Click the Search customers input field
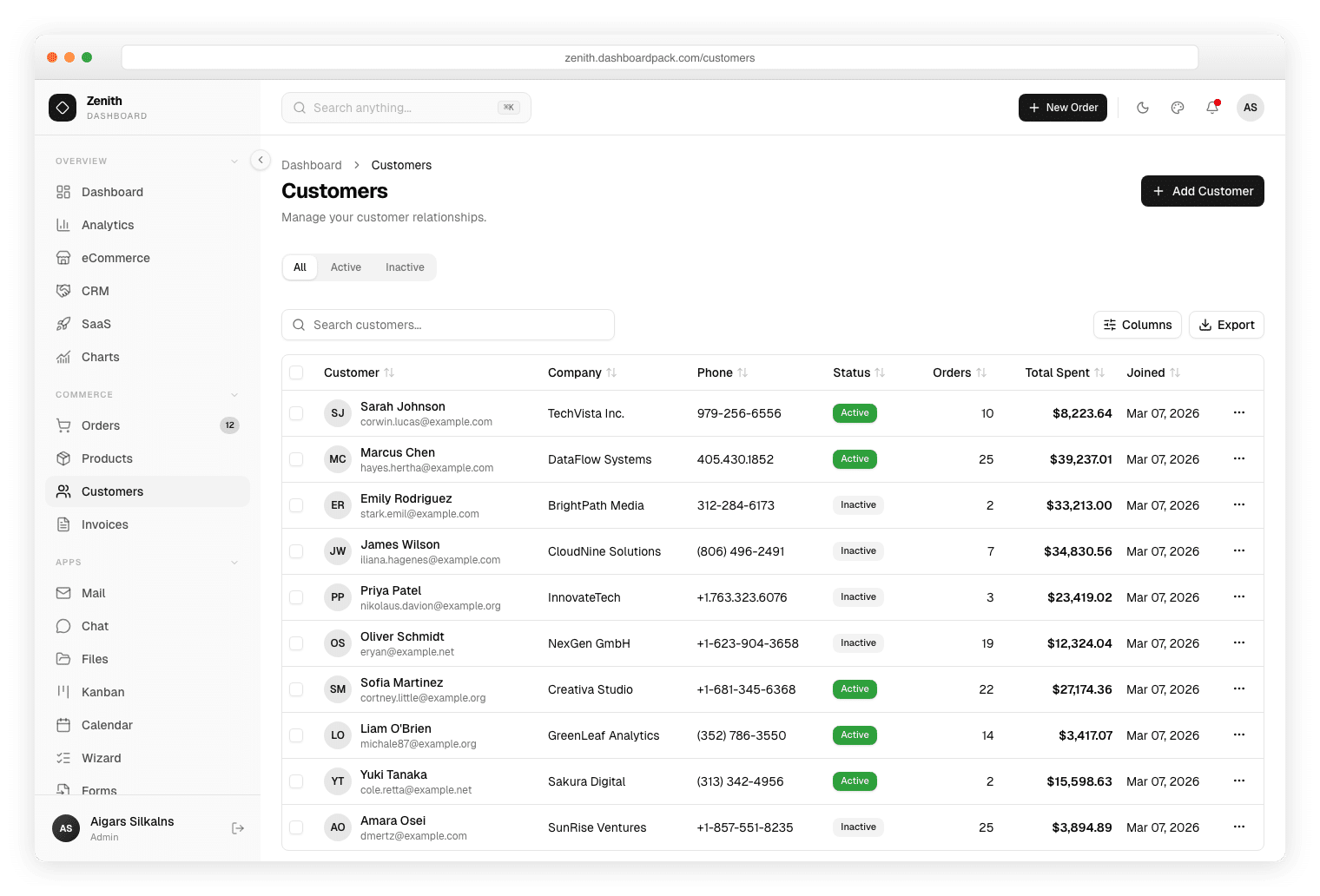The image size is (1320, 896). coord(448,325)
